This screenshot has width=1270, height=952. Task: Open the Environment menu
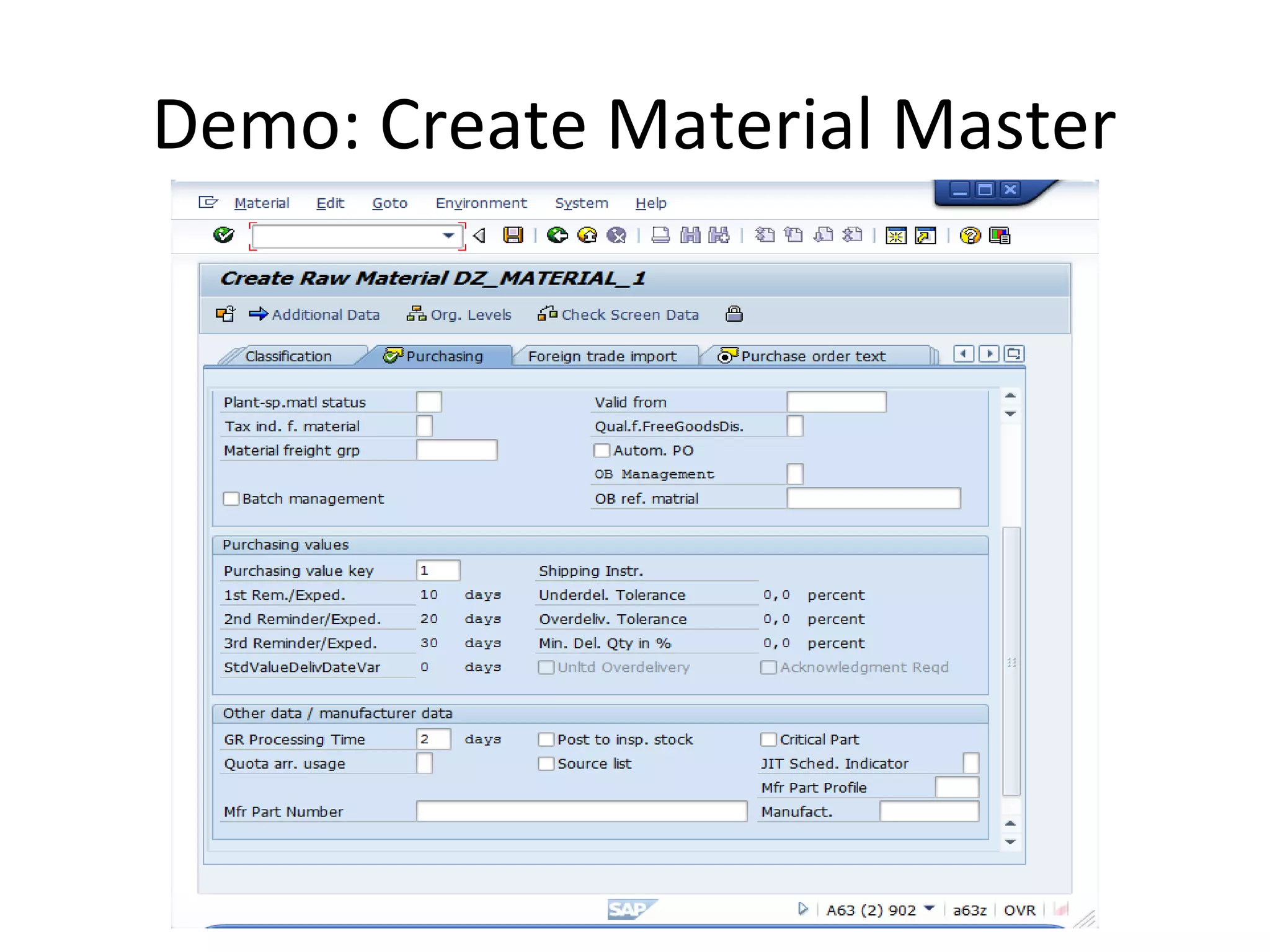481,203
